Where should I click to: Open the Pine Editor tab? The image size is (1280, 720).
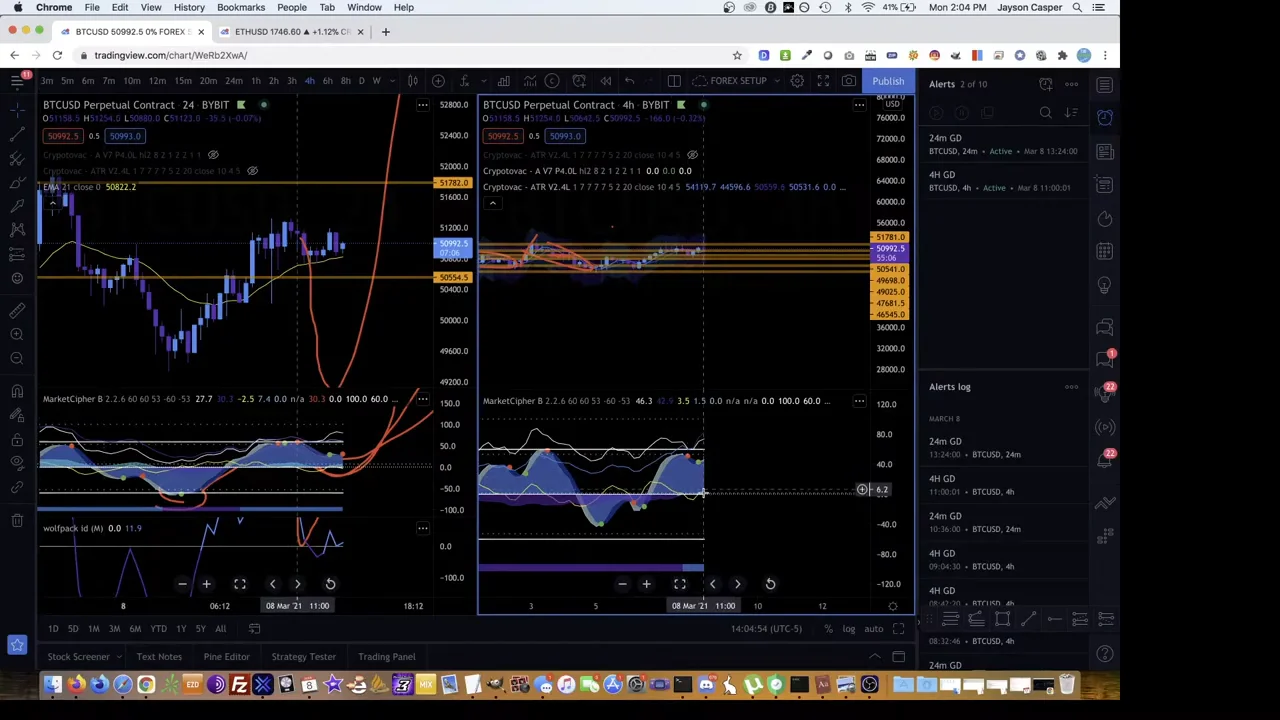click(x=226, y=657)
